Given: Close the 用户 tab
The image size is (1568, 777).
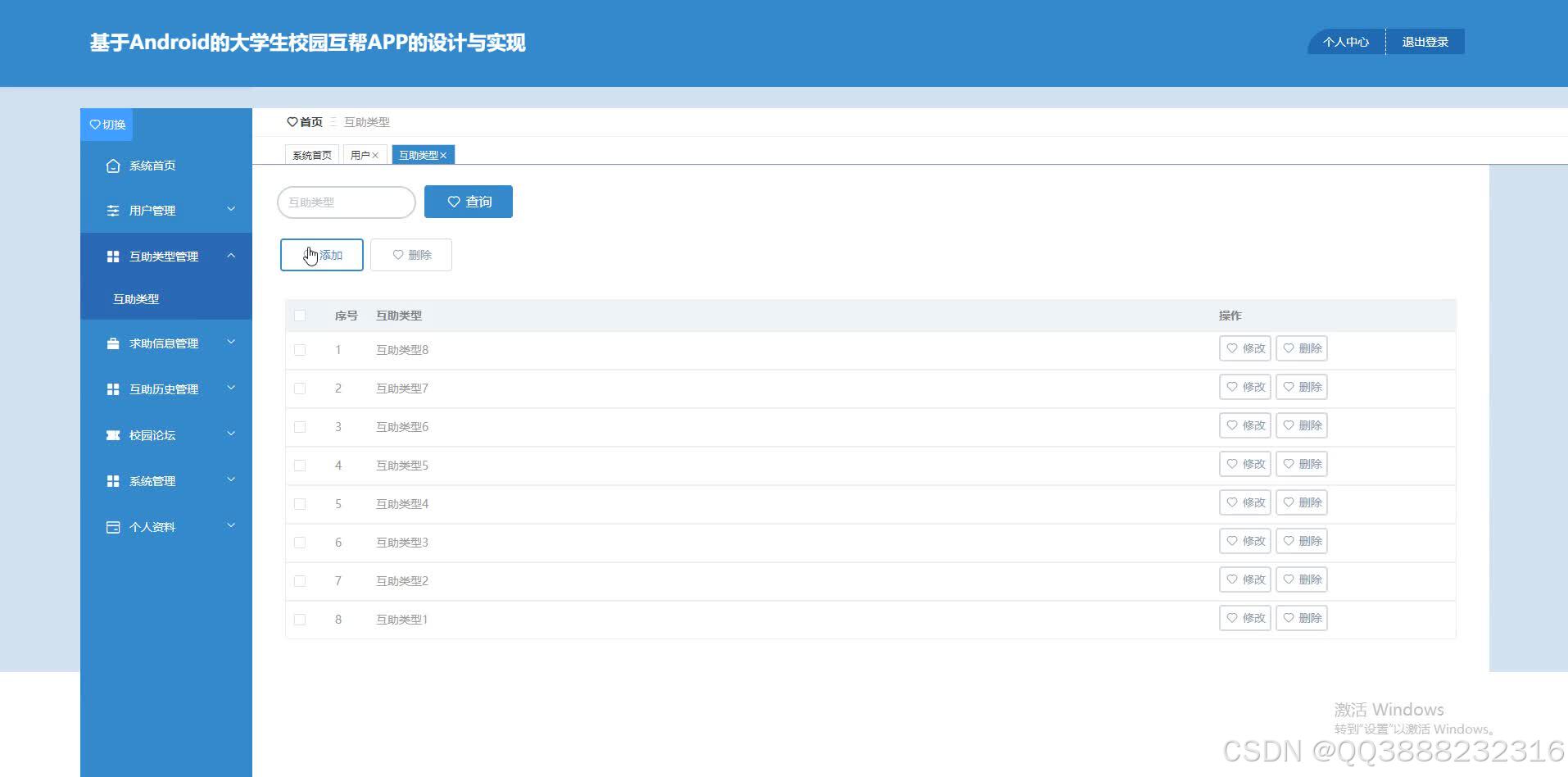Looking at the screenshot, I should pos(376,154).
